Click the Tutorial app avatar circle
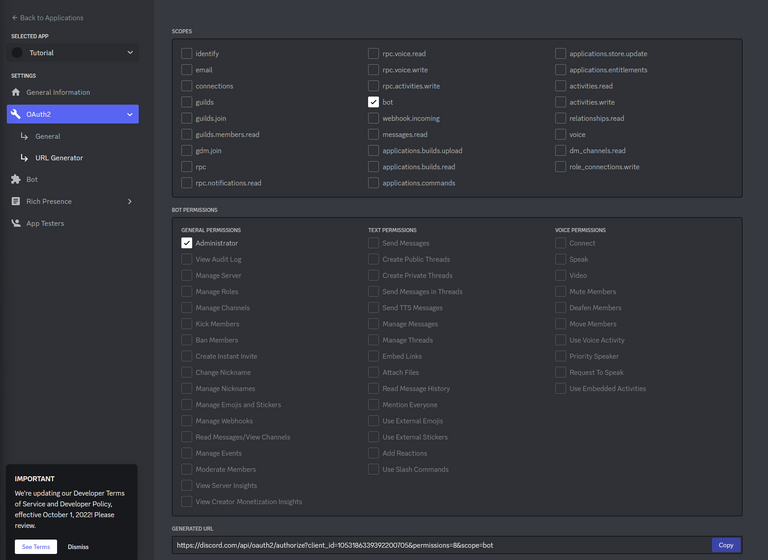Viewport: 768px width, 560px height. [17, 53]
